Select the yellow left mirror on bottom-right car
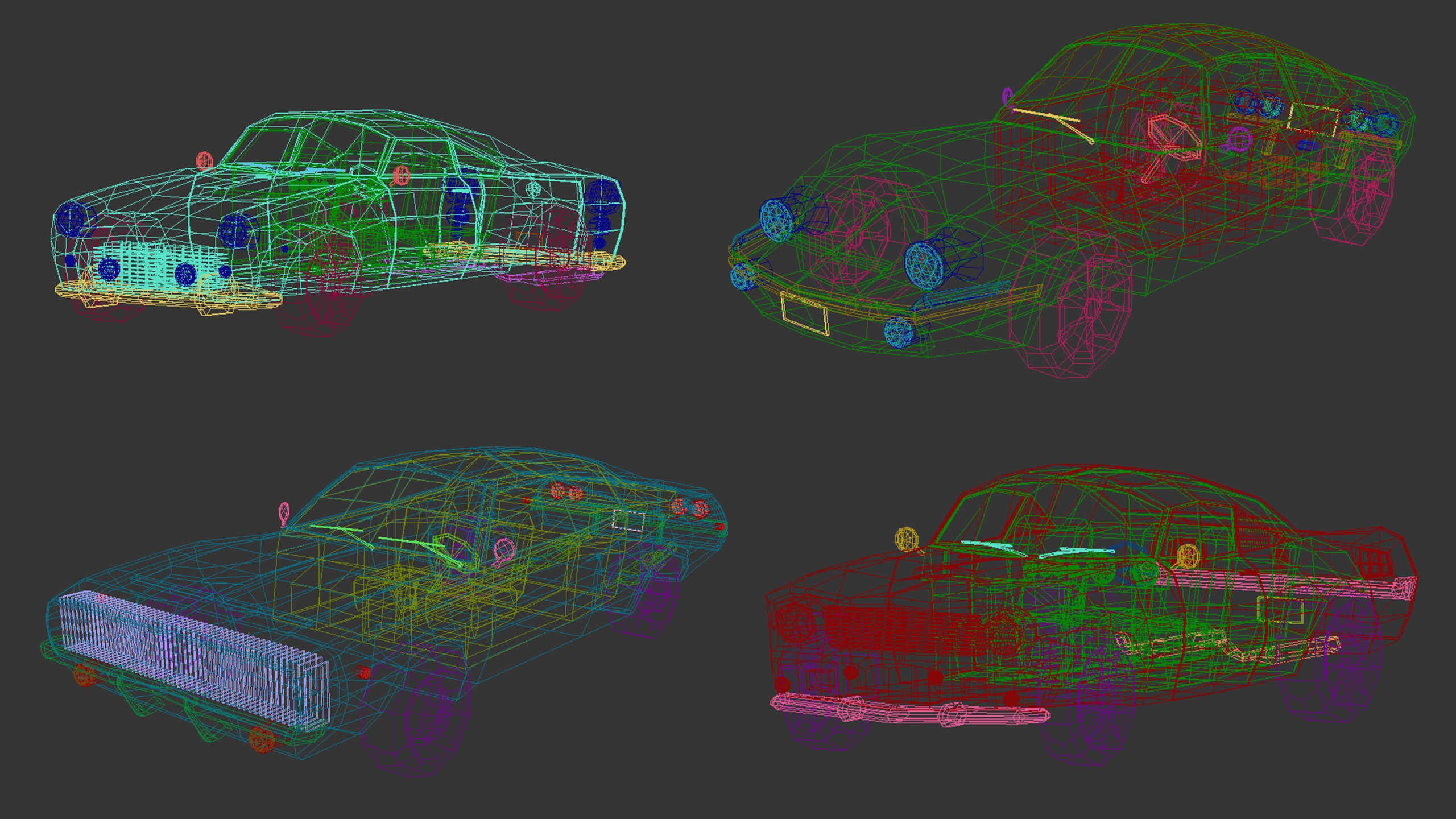This screenshot has width=1456, height=819. tap(906, 539)
